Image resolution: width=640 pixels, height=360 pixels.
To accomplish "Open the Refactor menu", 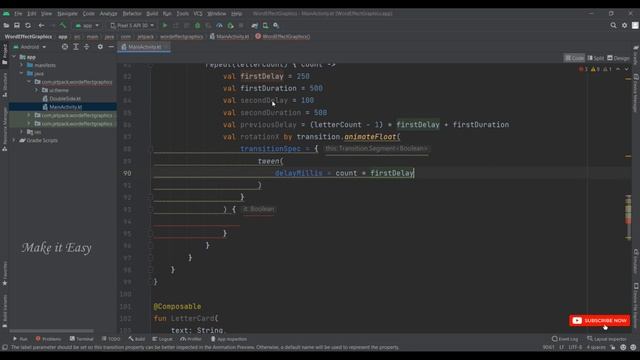I will click(132, 13).
